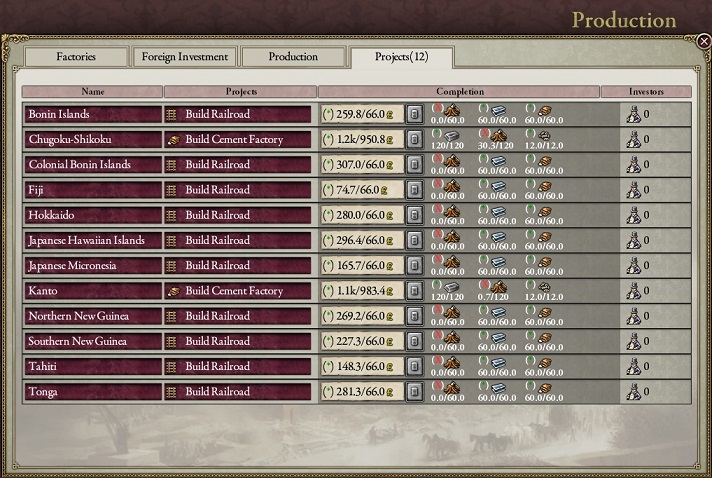Click the Southern New Guinea cost value 227.3/66.0
The image size is (712, 478).
(361, 341)
